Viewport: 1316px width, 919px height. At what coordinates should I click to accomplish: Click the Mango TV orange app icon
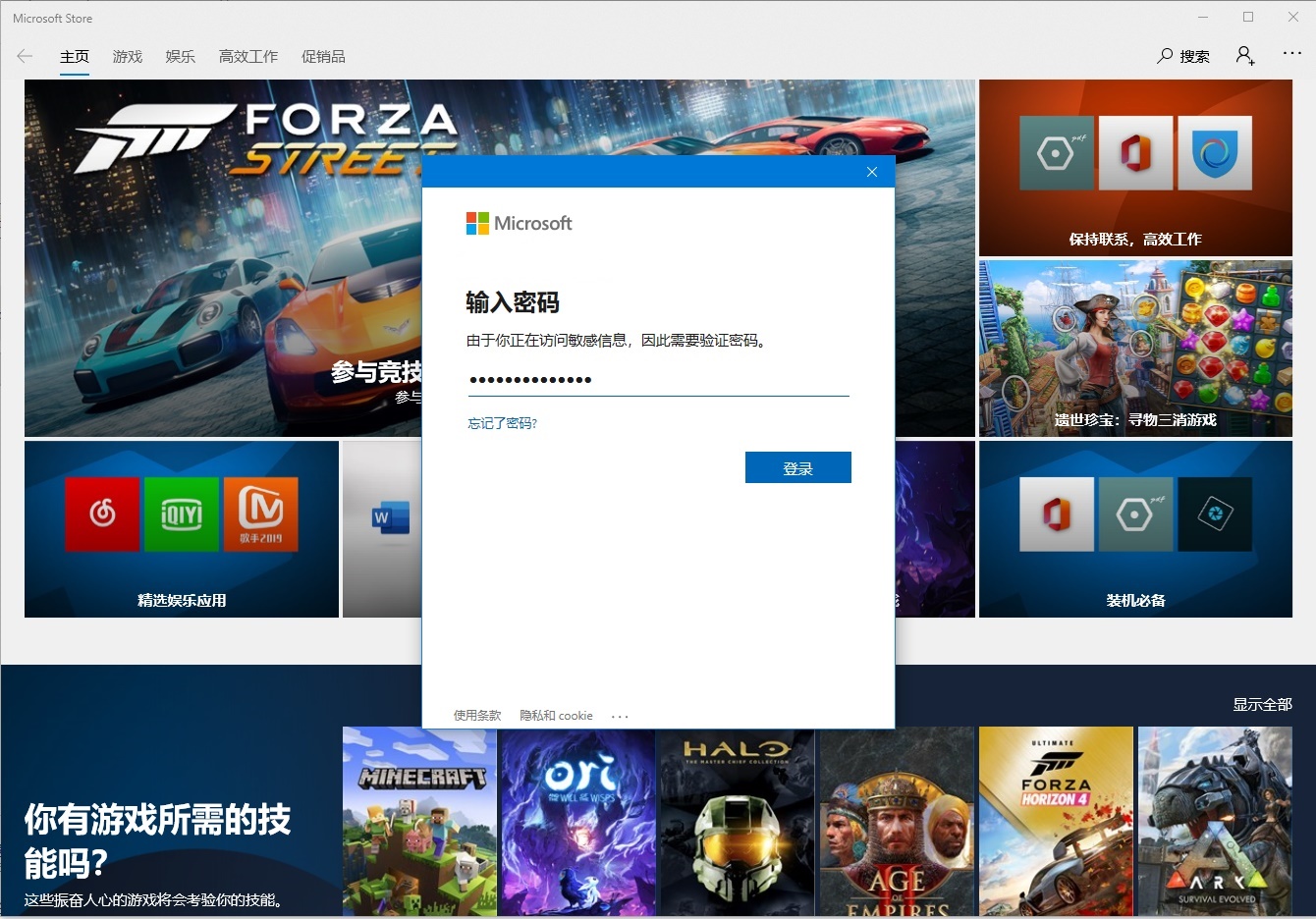tap(260, 514)
